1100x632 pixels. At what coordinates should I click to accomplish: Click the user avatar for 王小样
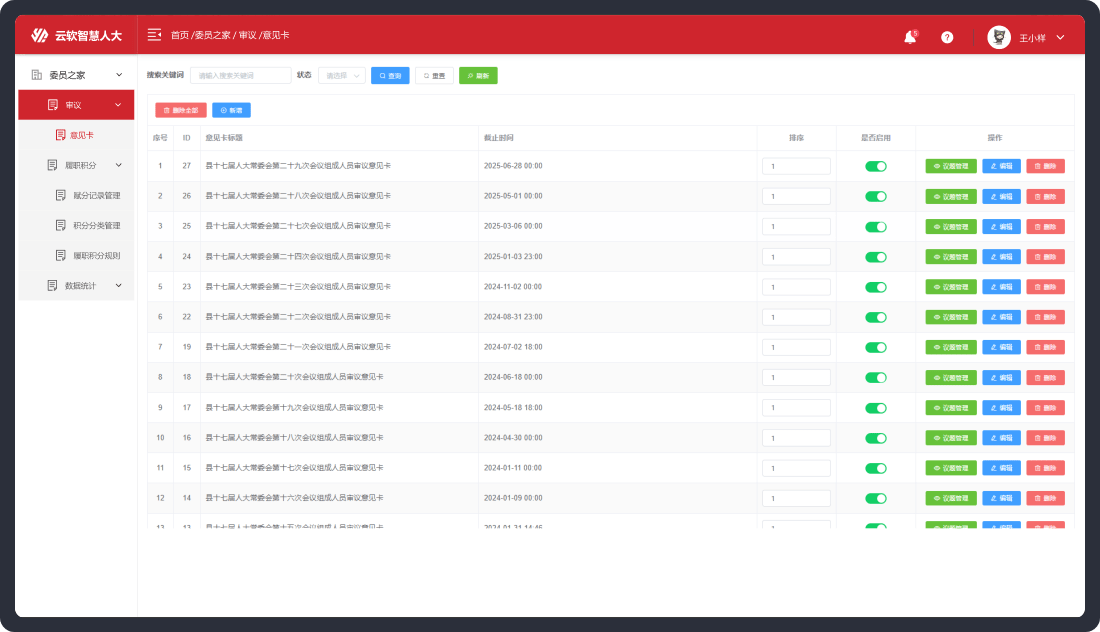click(x=998, y=37)
